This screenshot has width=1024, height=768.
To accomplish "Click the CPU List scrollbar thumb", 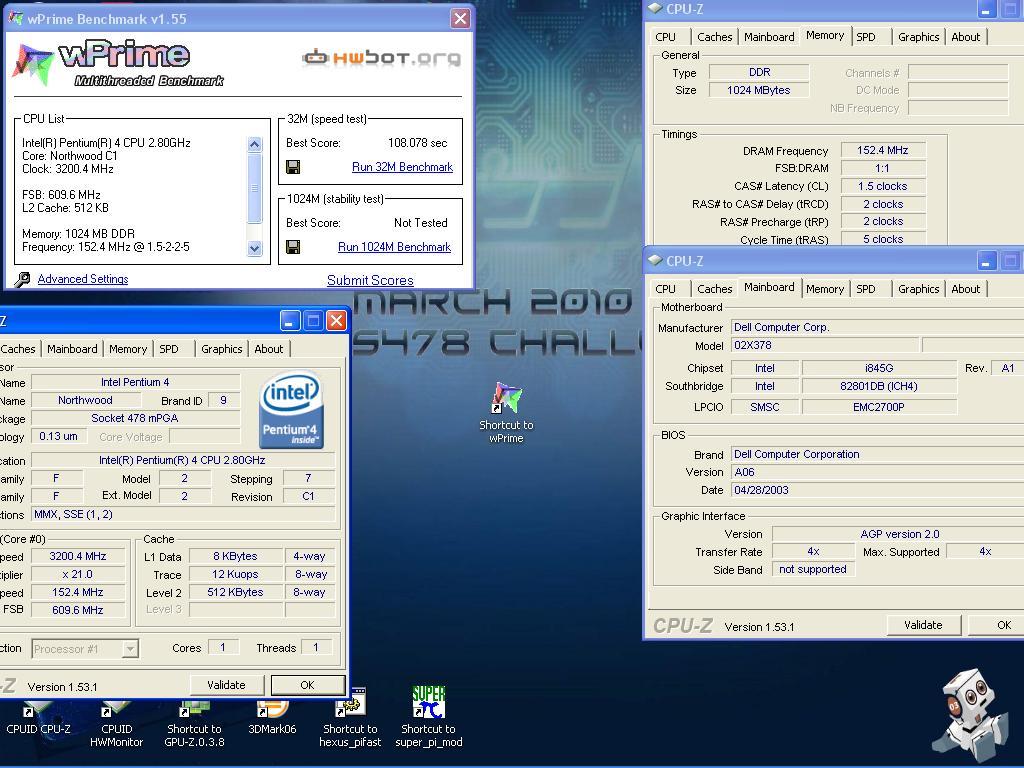I will [255, 188].
